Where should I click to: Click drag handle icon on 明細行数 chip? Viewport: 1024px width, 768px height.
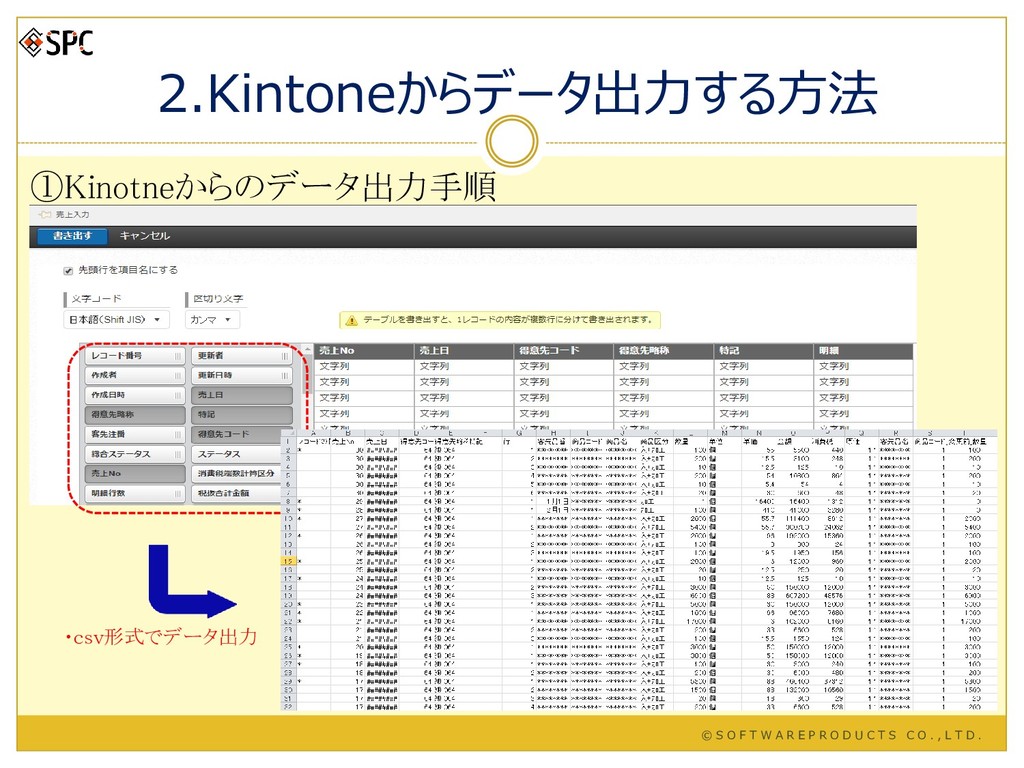(178, 493)
